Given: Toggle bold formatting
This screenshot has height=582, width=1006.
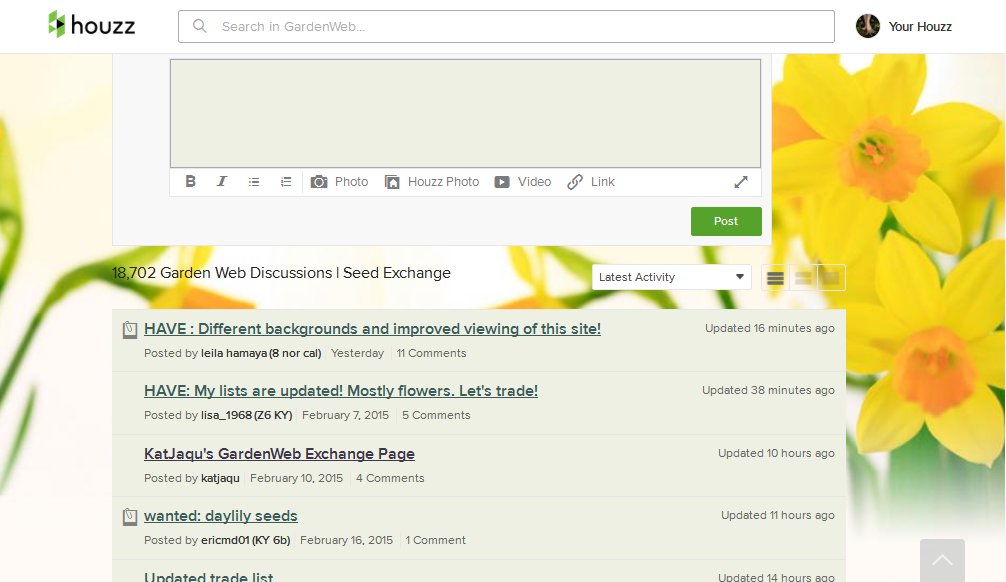Looking at the screenshot, I should [191, 182].
